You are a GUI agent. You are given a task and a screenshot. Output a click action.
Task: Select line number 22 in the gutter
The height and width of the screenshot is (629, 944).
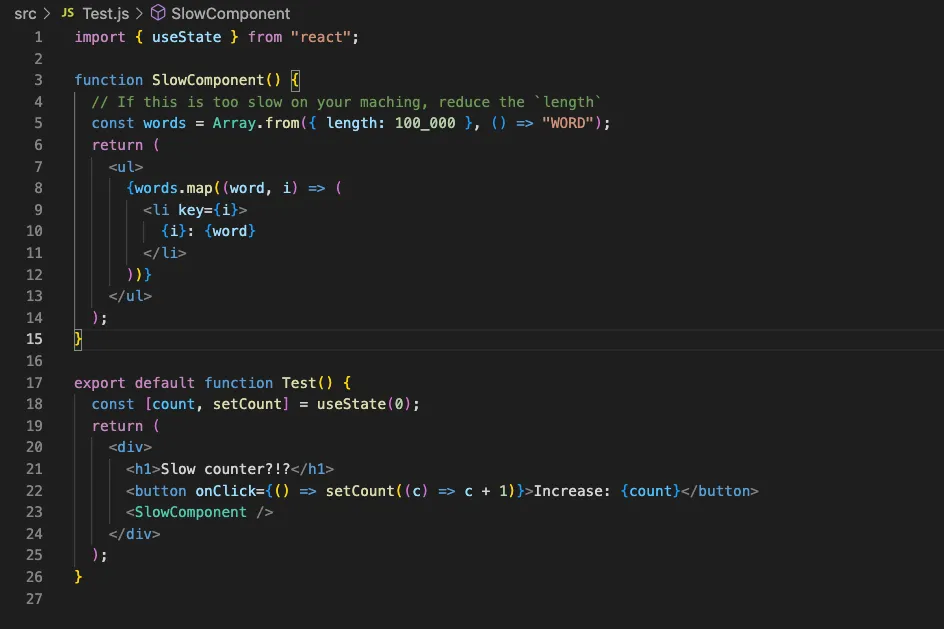pos(34,491)
